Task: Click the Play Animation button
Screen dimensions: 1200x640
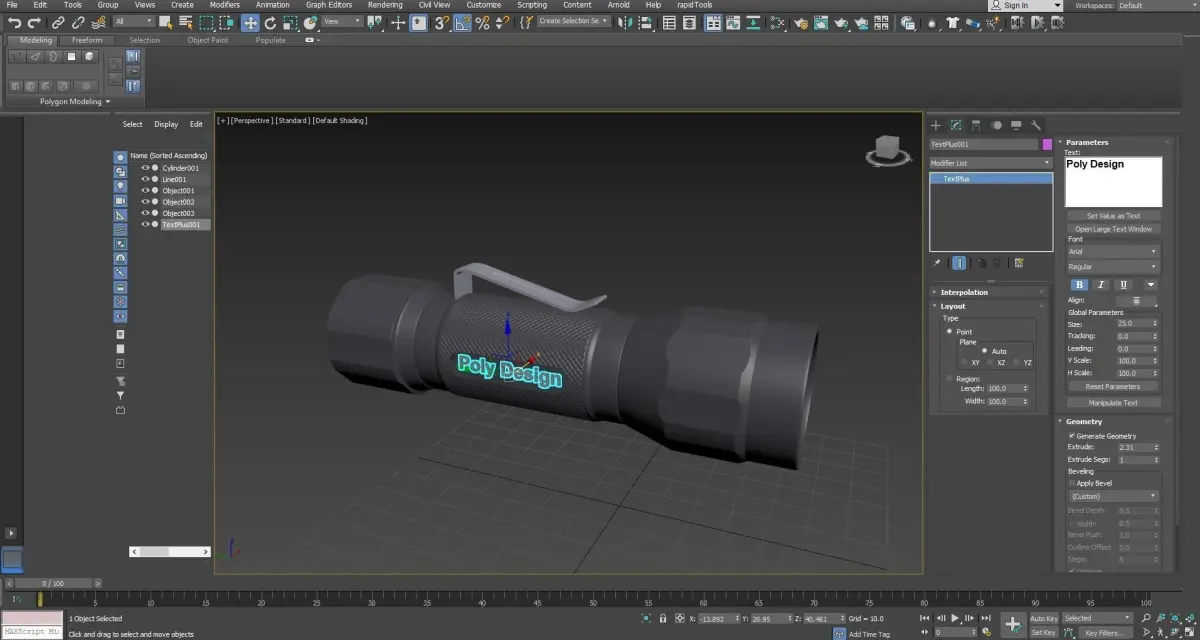Action: pos(955,619)
